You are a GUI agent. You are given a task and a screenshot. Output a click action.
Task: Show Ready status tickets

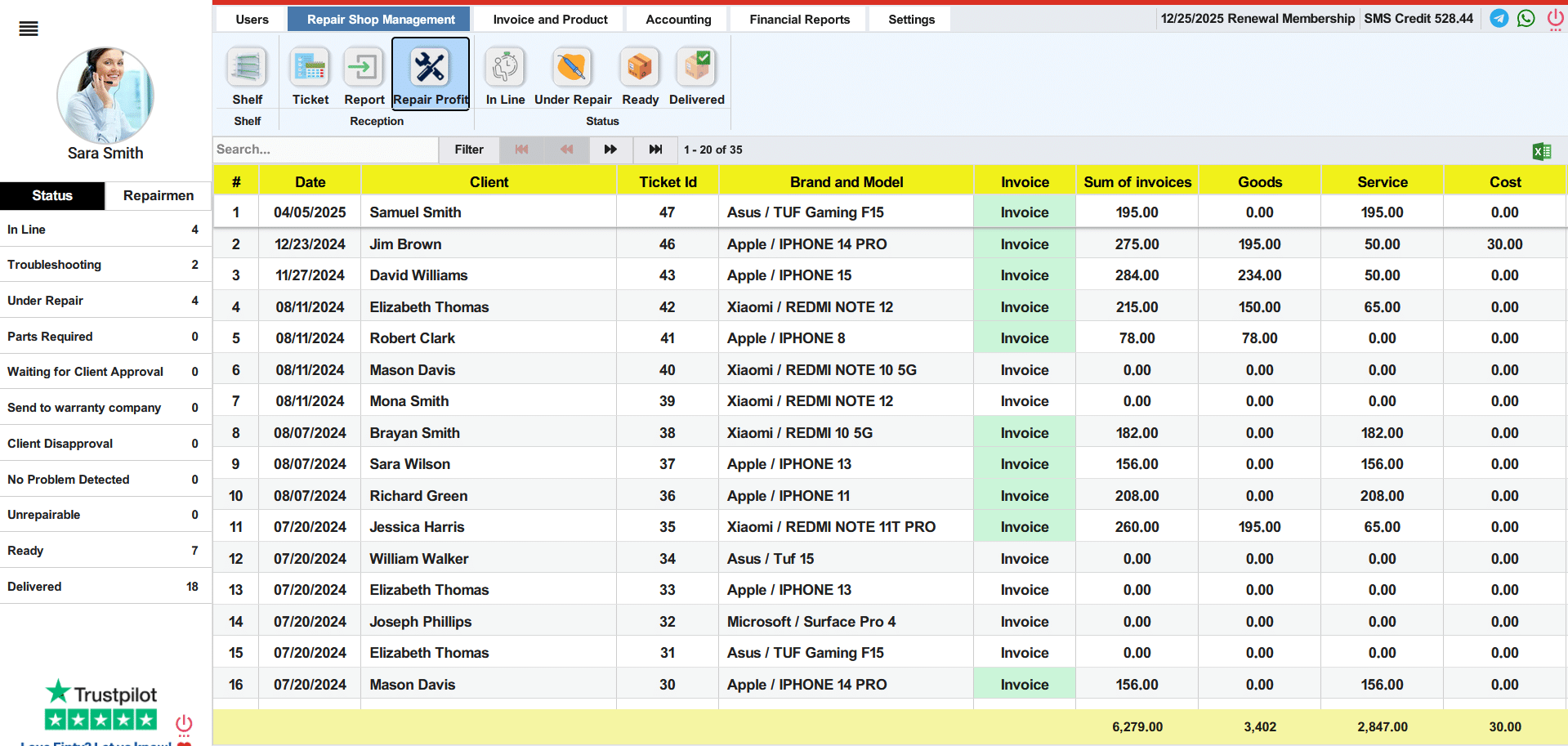(640, 76)
